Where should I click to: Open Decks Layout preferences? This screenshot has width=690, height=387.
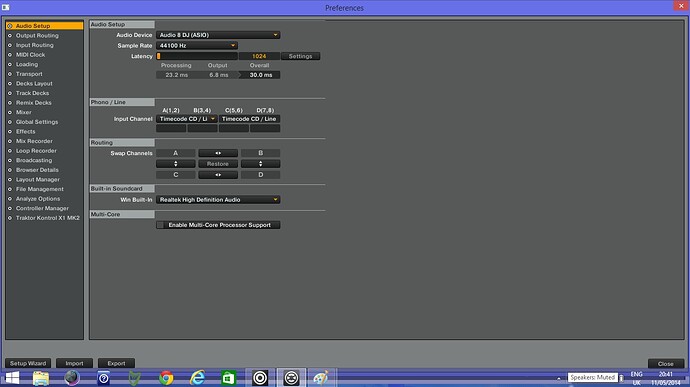34,84
